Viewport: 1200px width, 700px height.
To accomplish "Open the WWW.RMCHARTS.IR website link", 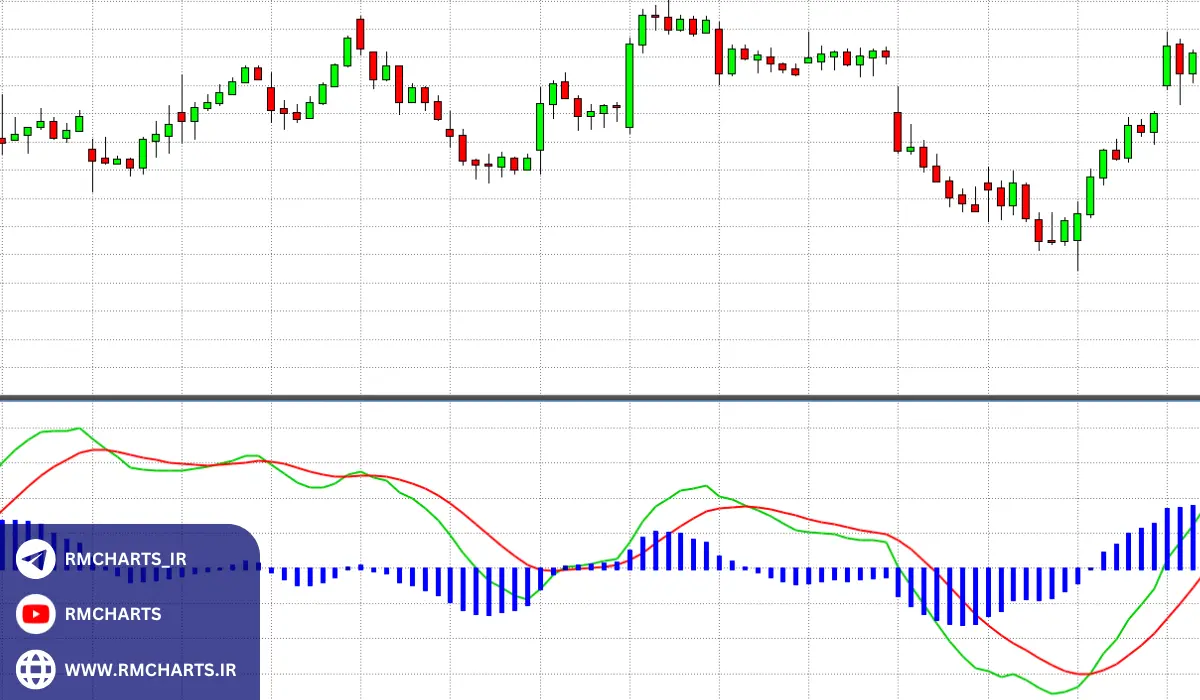I will tap(150, 669).
